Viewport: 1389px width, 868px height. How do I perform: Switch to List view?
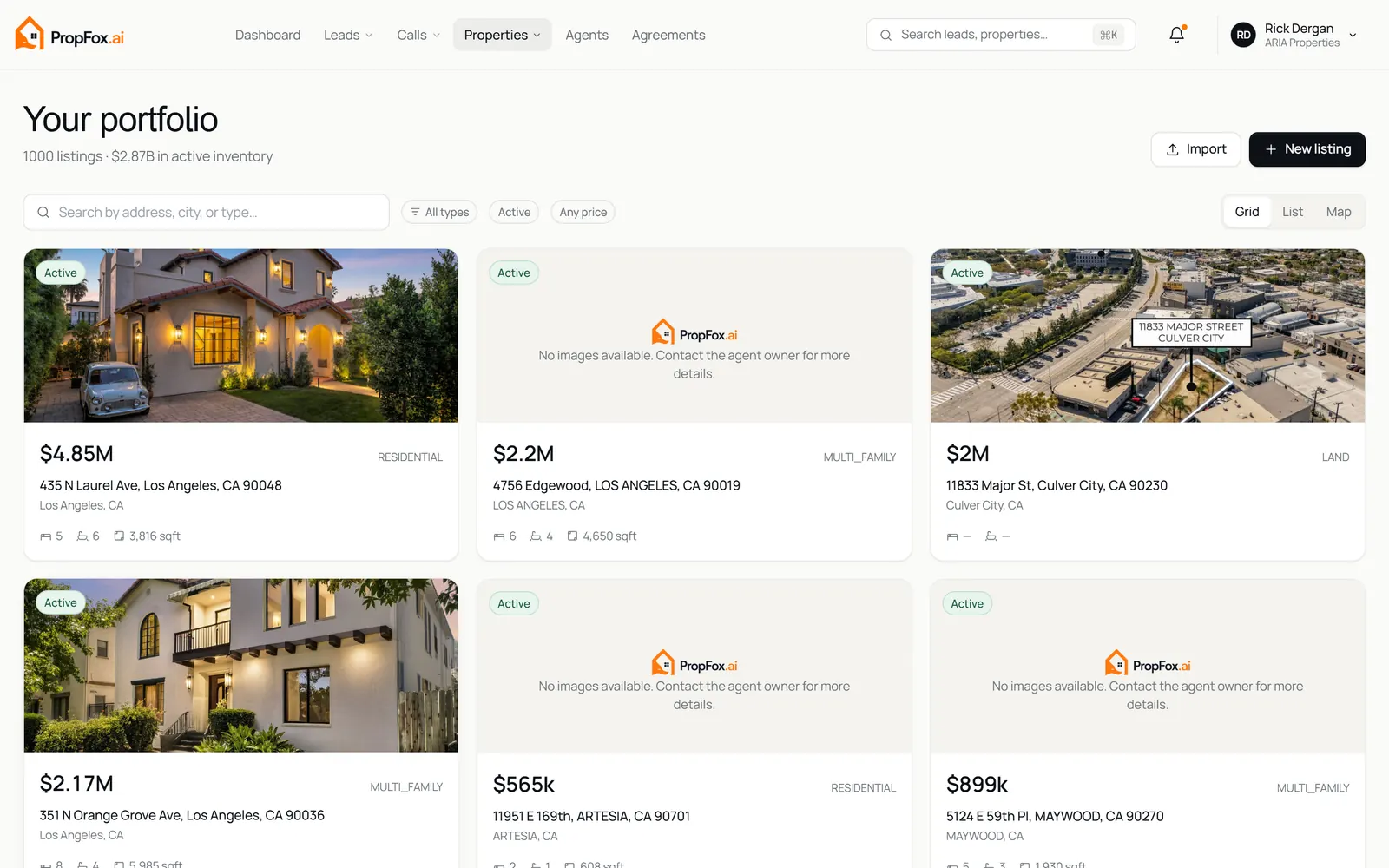[1293, 212]
